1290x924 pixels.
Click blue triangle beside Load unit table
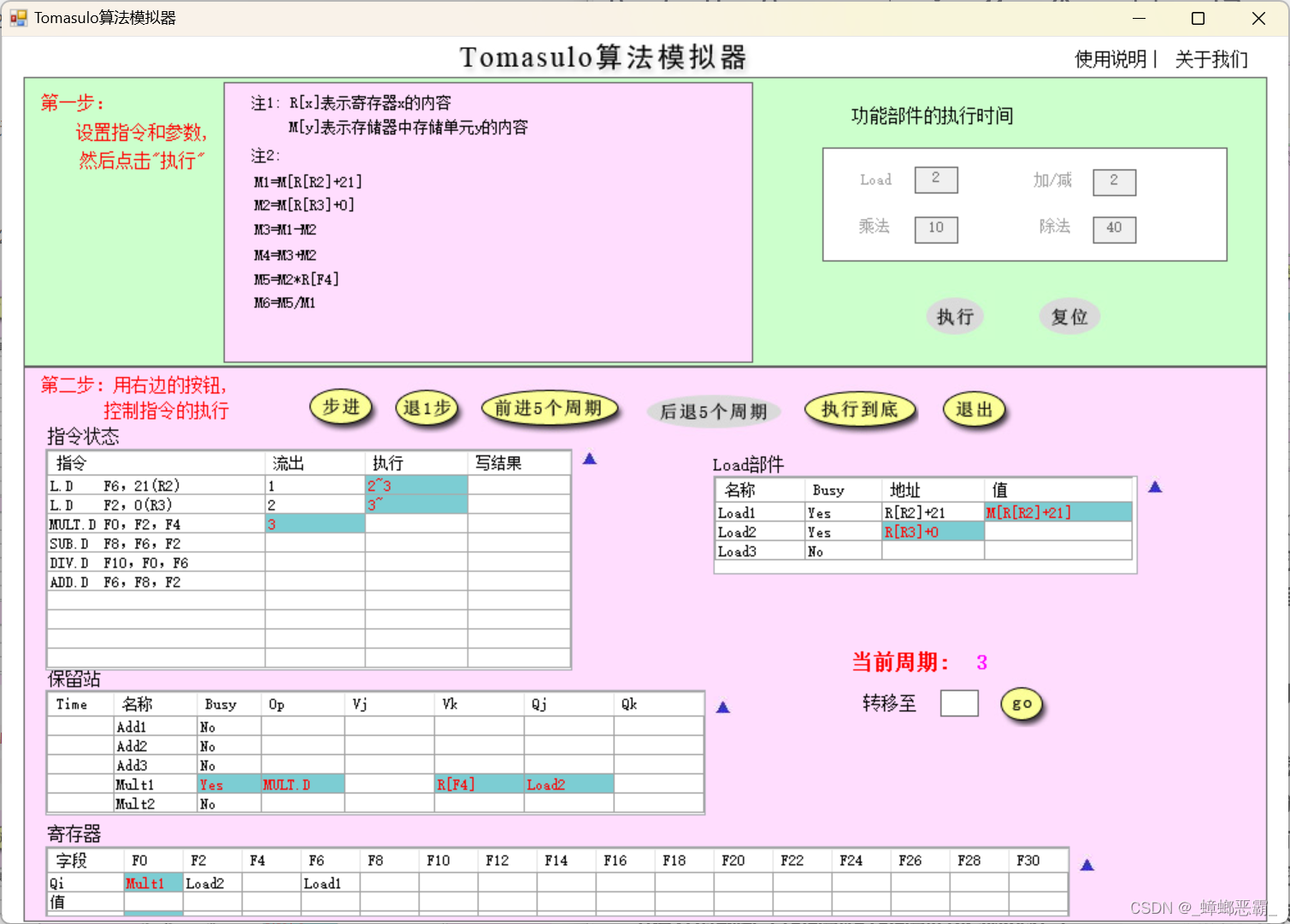coord(1155,487)
